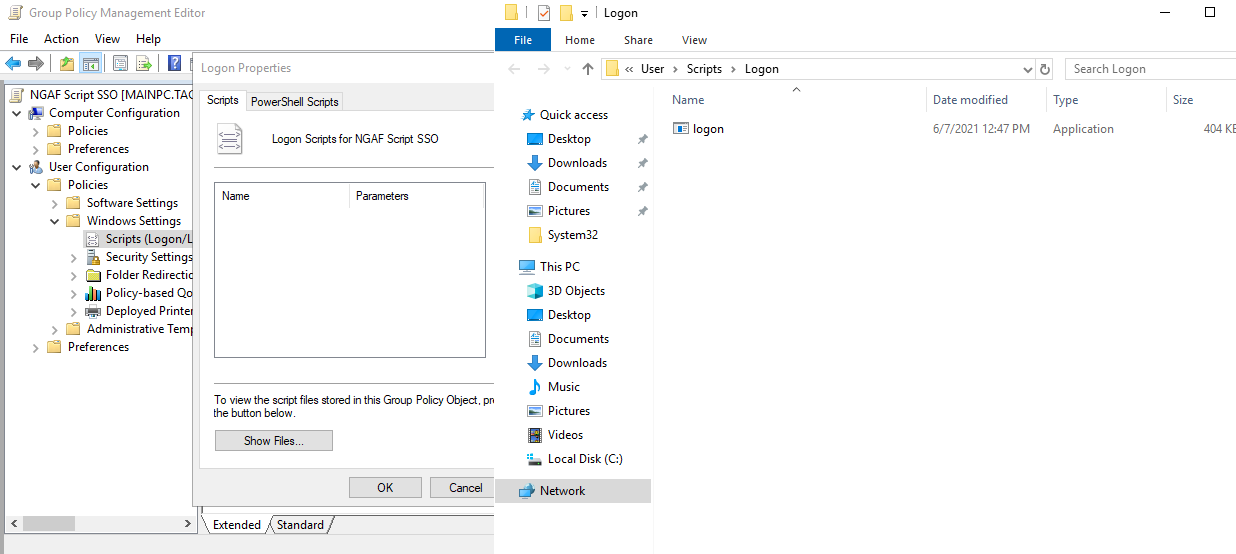Click Explorer Back navigation arrow

[x=514, y=69]
